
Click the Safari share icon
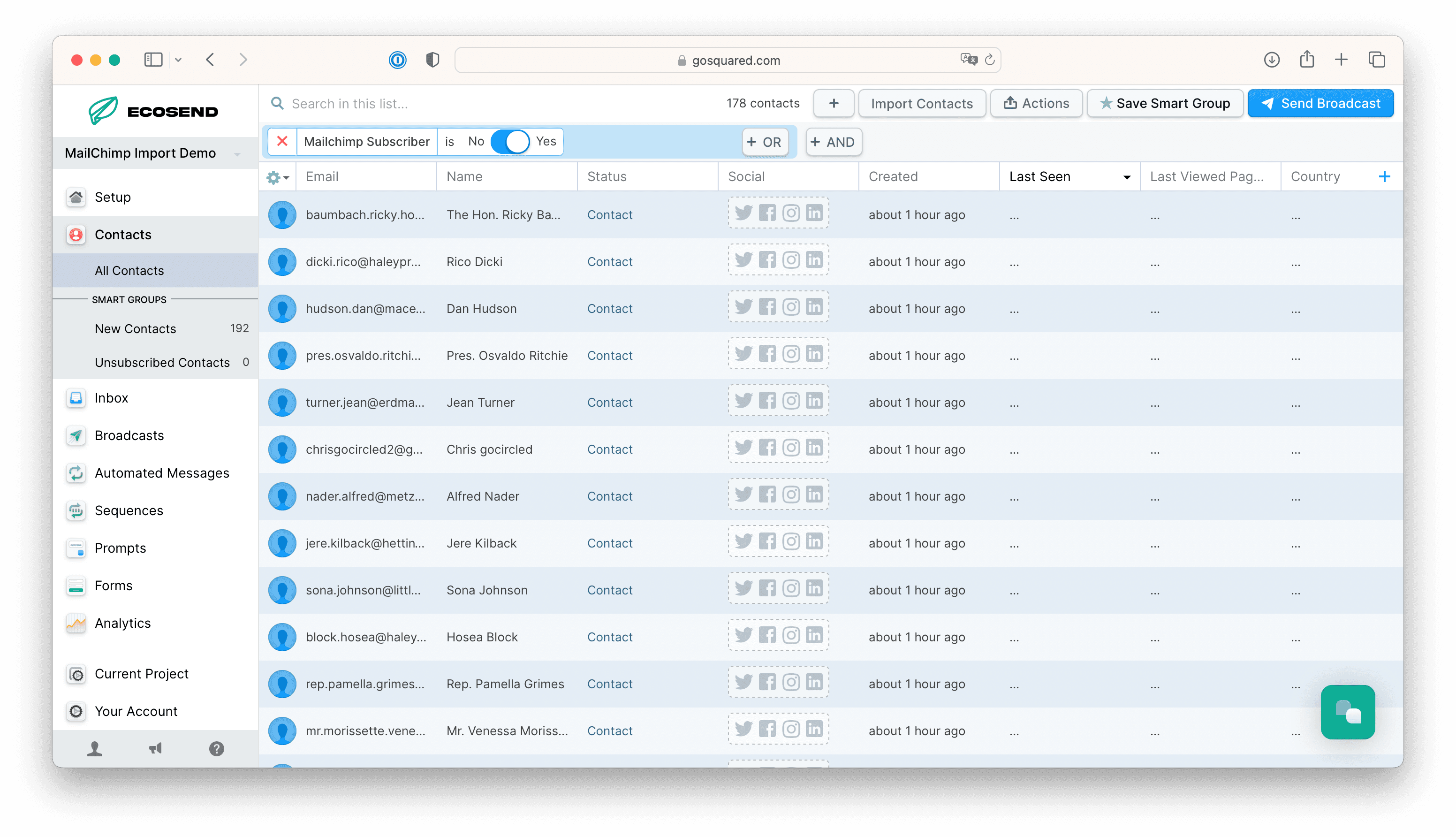click(1307, 59)
